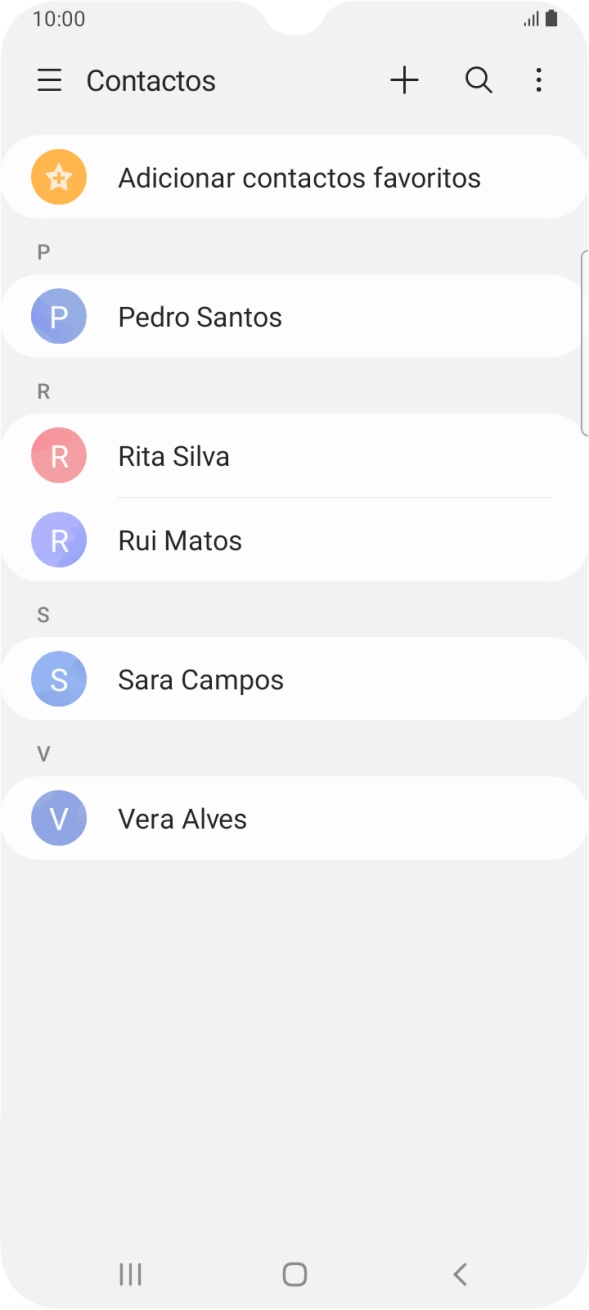The width and height of the screenshot is (589, 1310).
Task: Select Rita Silva's avatar circle
Action: pyautogui.click(x=58, y=455)
